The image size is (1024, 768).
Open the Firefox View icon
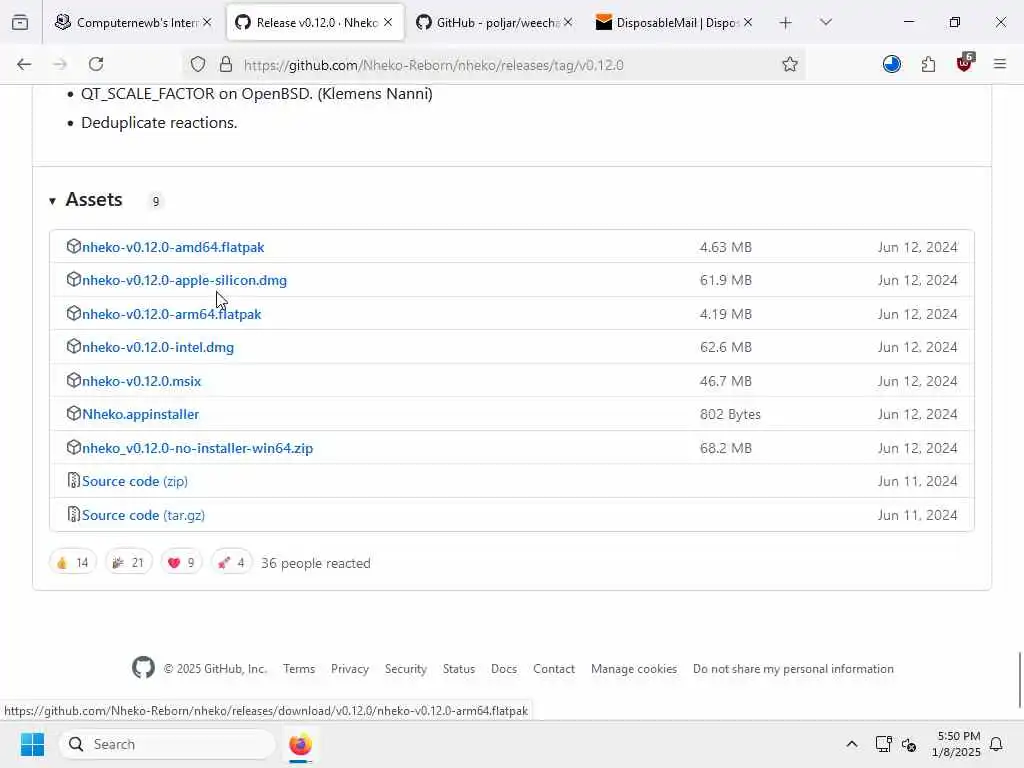(20, 23)
